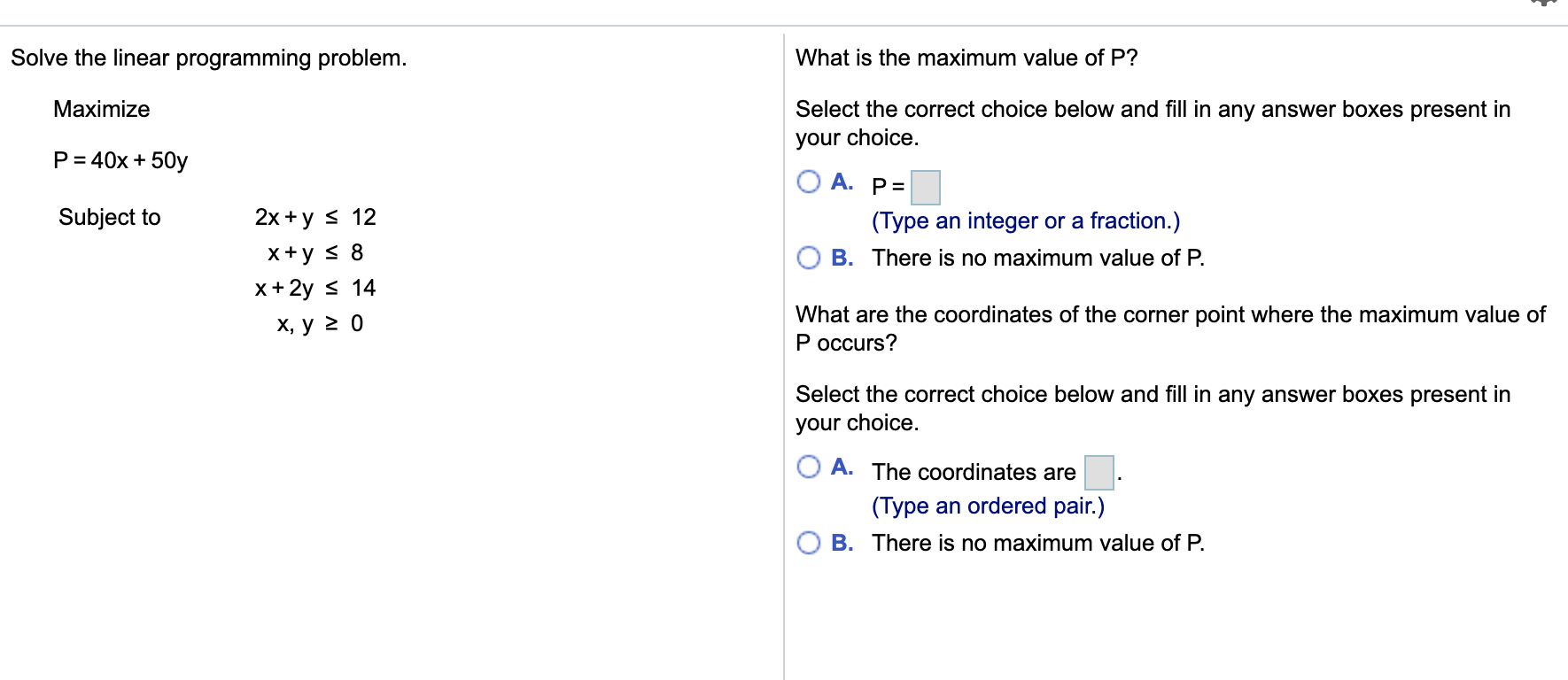Click the vertical divider between the panels

[x=784, y=354]
